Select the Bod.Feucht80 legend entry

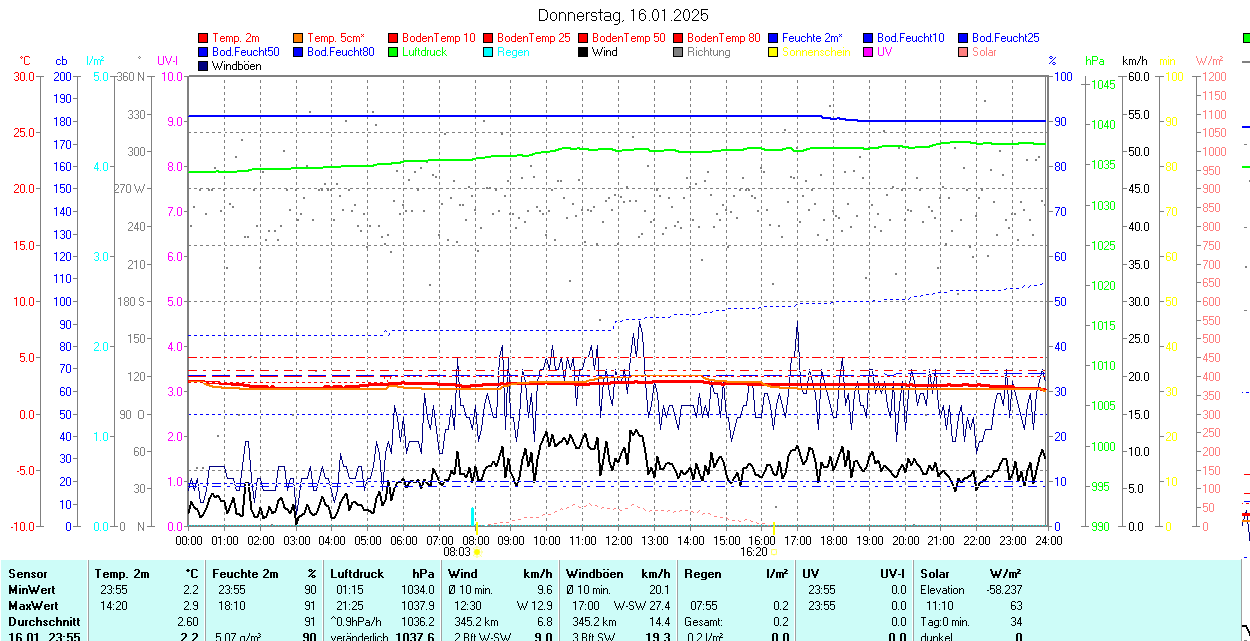pyautogui.click(x=340, y=52)
